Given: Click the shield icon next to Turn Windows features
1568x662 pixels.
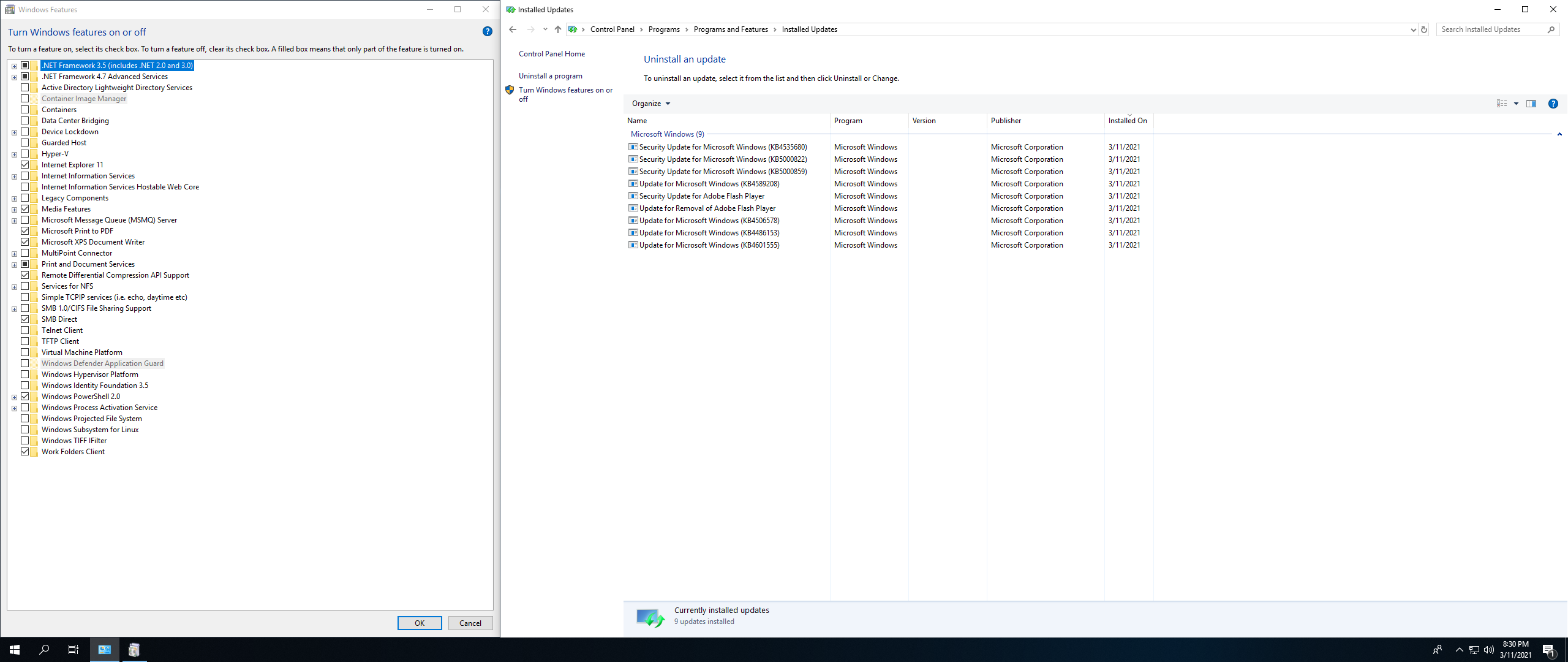Looking at the screenshot, I should click(x=510, y=90).
